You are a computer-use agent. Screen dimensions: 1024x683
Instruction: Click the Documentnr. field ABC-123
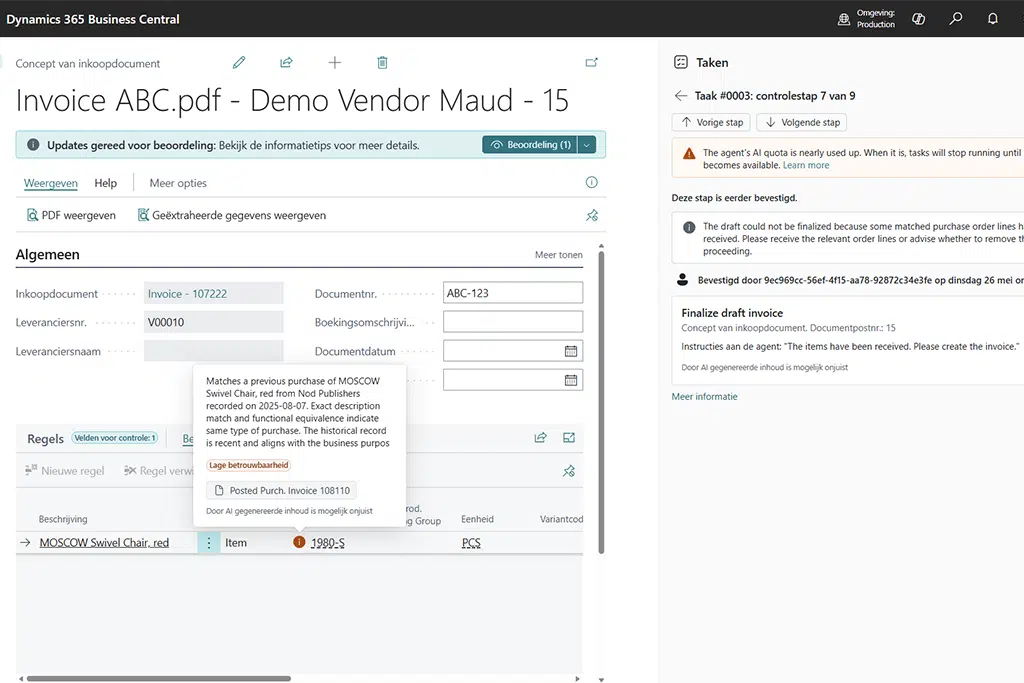[513, 293]
